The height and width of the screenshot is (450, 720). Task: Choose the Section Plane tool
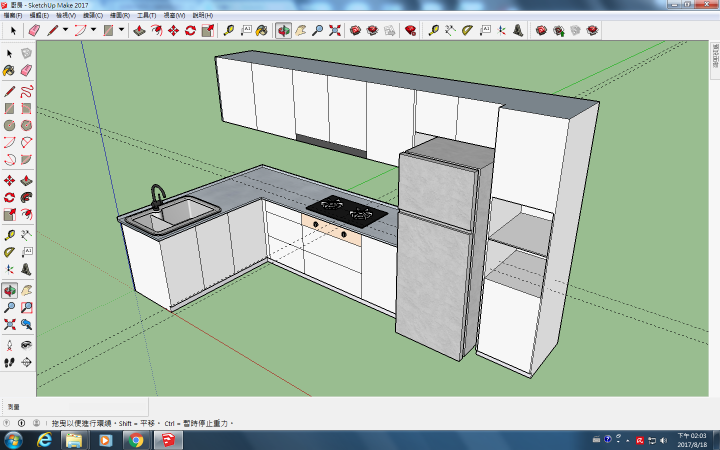click(26, 362)
